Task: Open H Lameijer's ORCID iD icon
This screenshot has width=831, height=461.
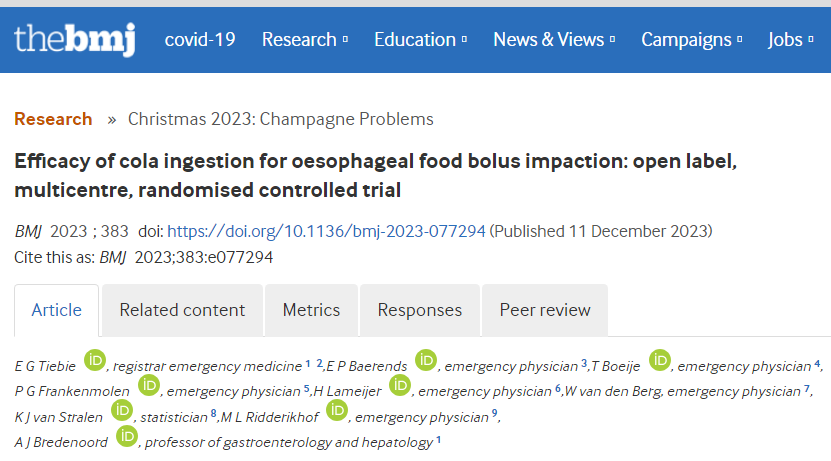Action: 400,385
